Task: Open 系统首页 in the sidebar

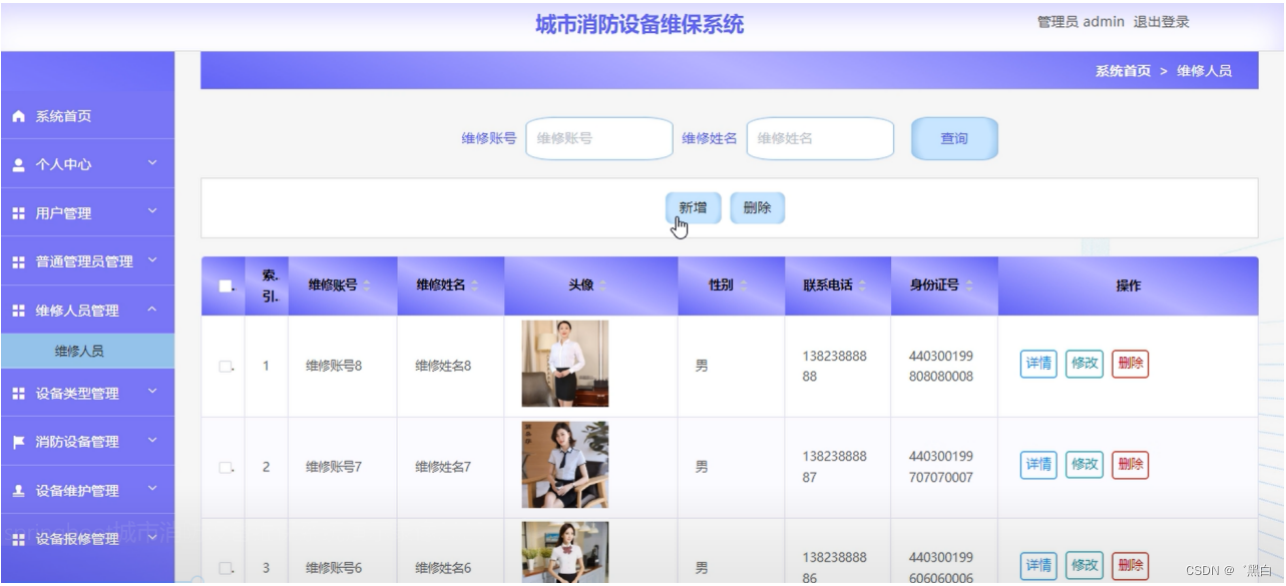Action: pos(87,116)
